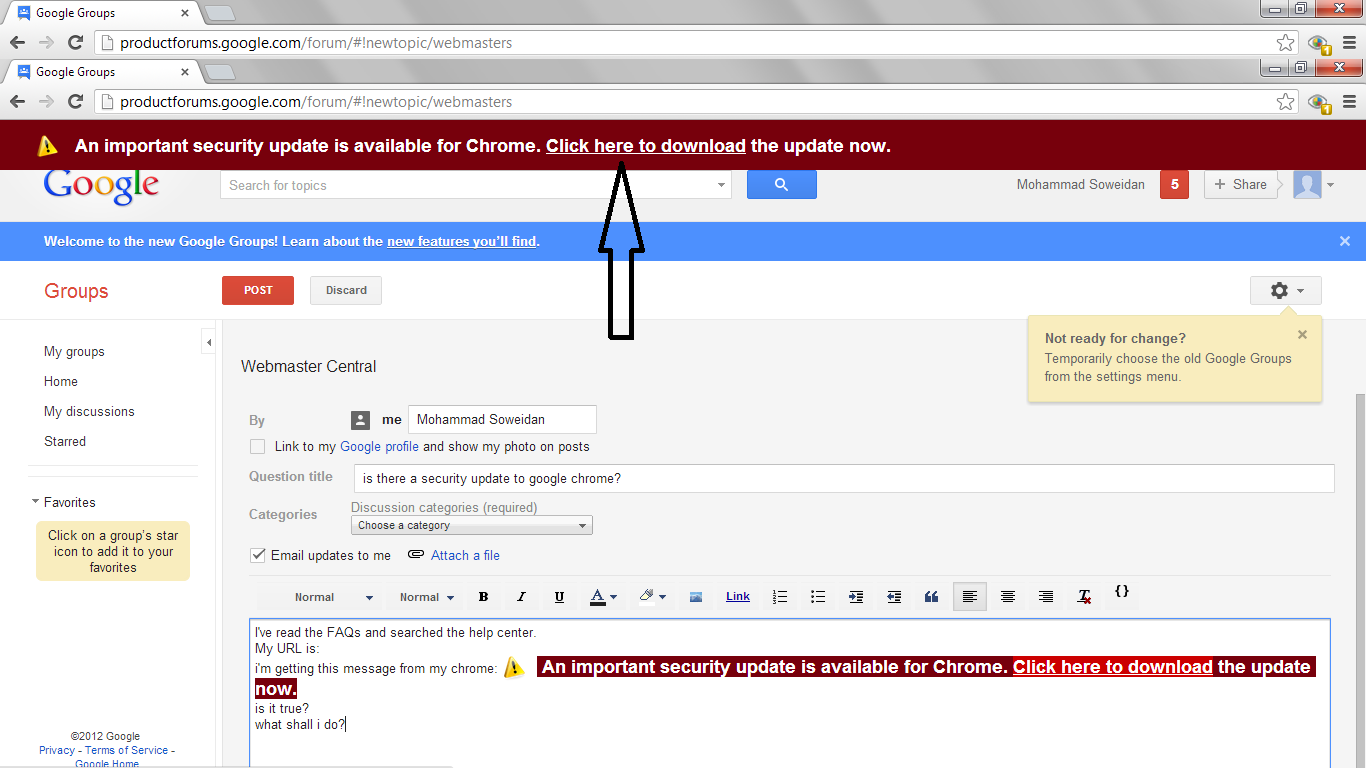Open the Privacy link in the footer
This screenshot has width=1366, height=768.
tap(57, 750)
